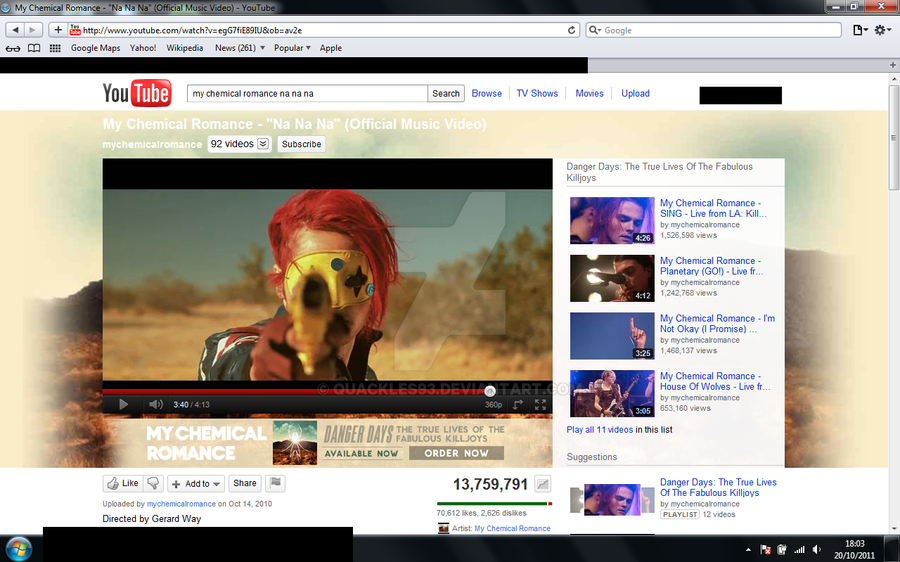Open system volume tray icon
This screenshot has height=562, width=900.
point(817,550)
